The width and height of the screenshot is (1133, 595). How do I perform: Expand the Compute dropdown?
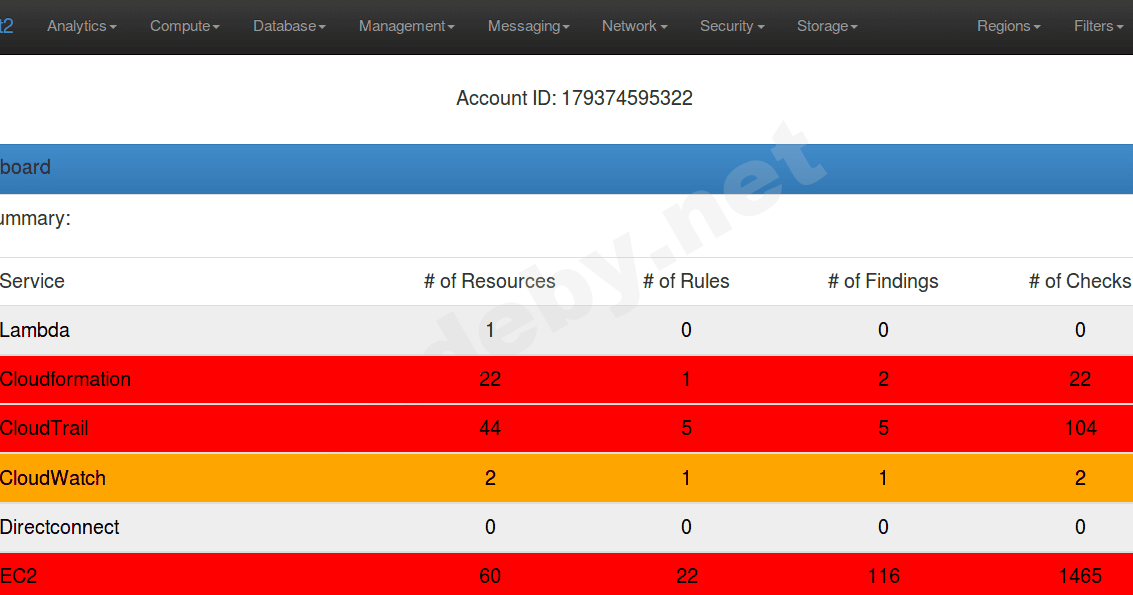[x=184, y=26]
